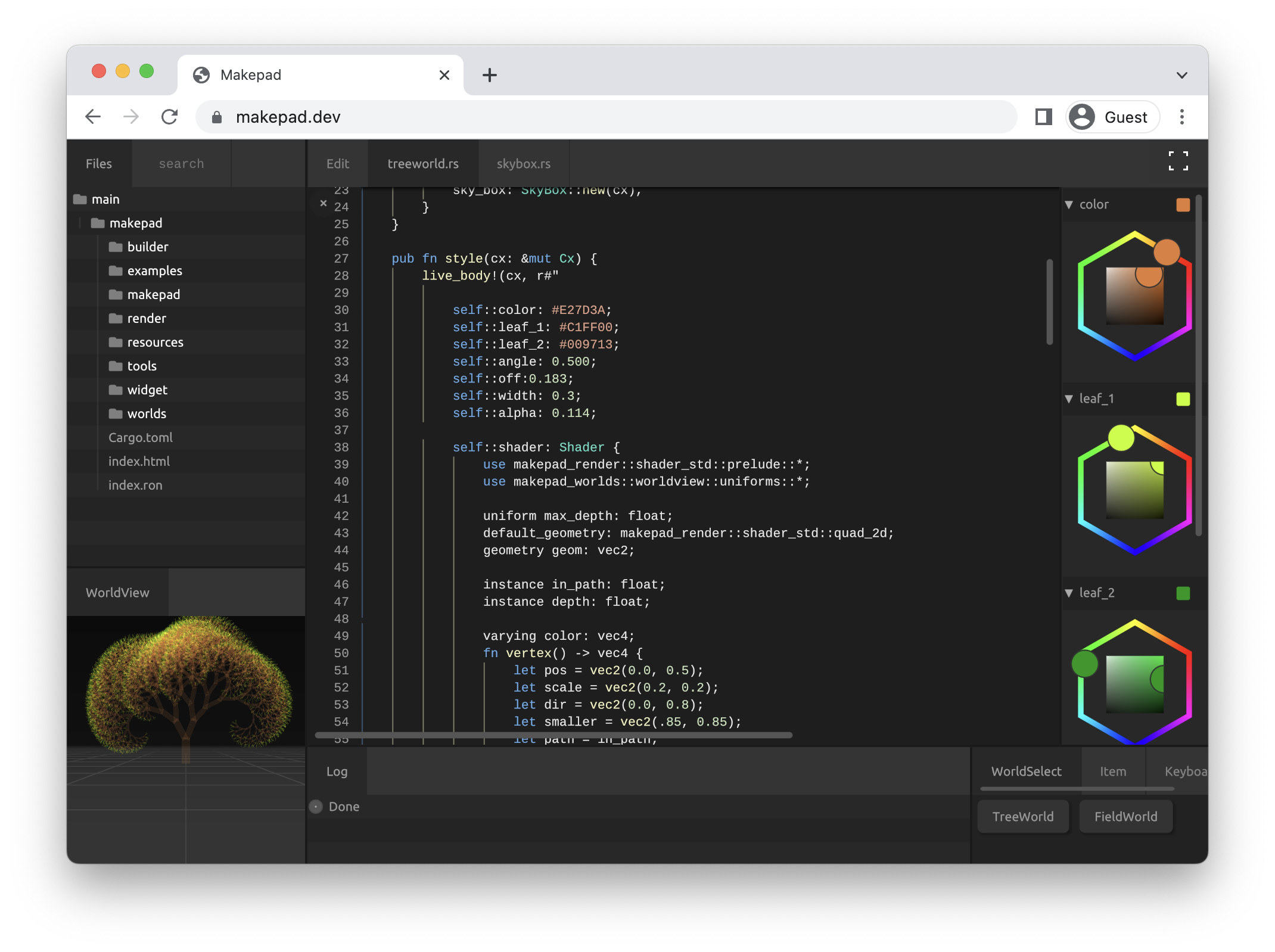
Task: Collapse the color section disclosure triangle
Action: [x=1068, y=204]
